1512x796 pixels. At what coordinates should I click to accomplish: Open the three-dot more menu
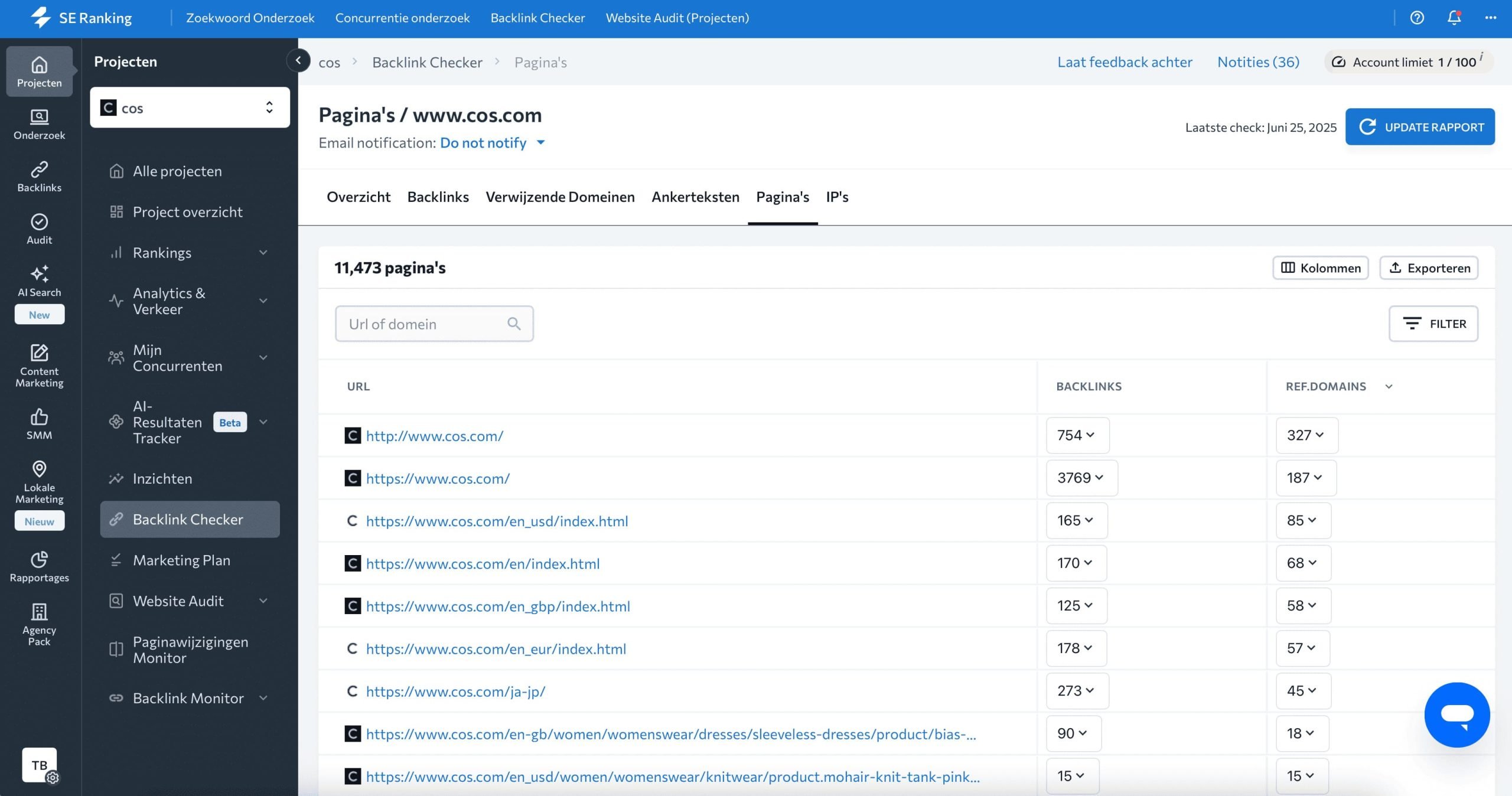(x=1490, y=18)
